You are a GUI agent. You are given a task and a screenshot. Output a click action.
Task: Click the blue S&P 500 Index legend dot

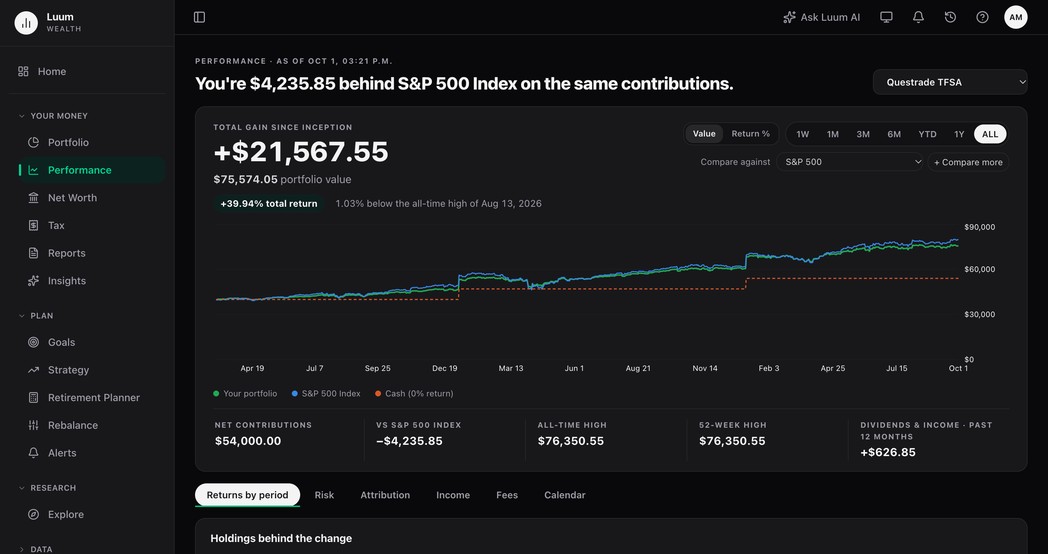click(295, 394)
